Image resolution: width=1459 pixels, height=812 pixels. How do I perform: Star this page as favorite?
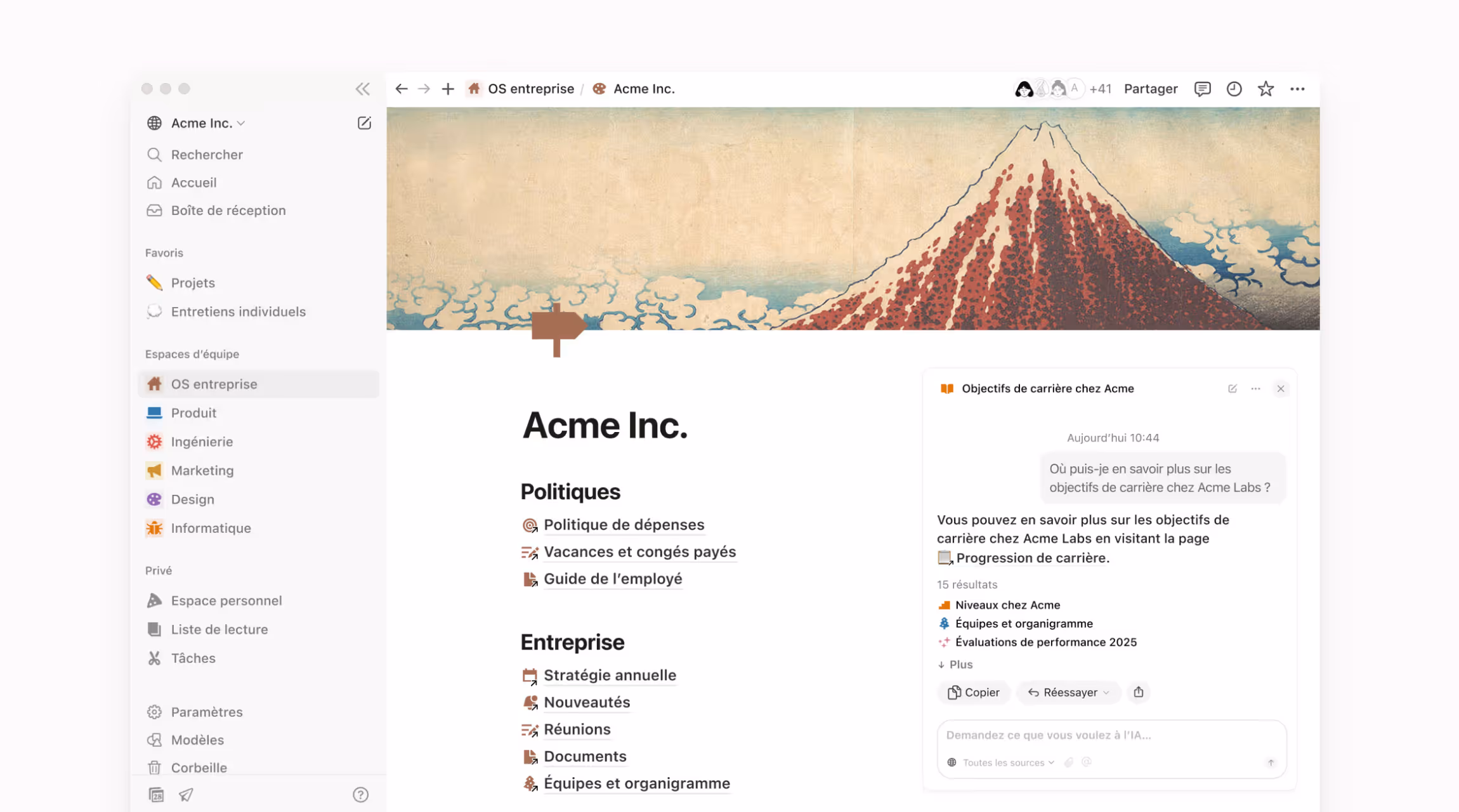tap(1266, 89)
